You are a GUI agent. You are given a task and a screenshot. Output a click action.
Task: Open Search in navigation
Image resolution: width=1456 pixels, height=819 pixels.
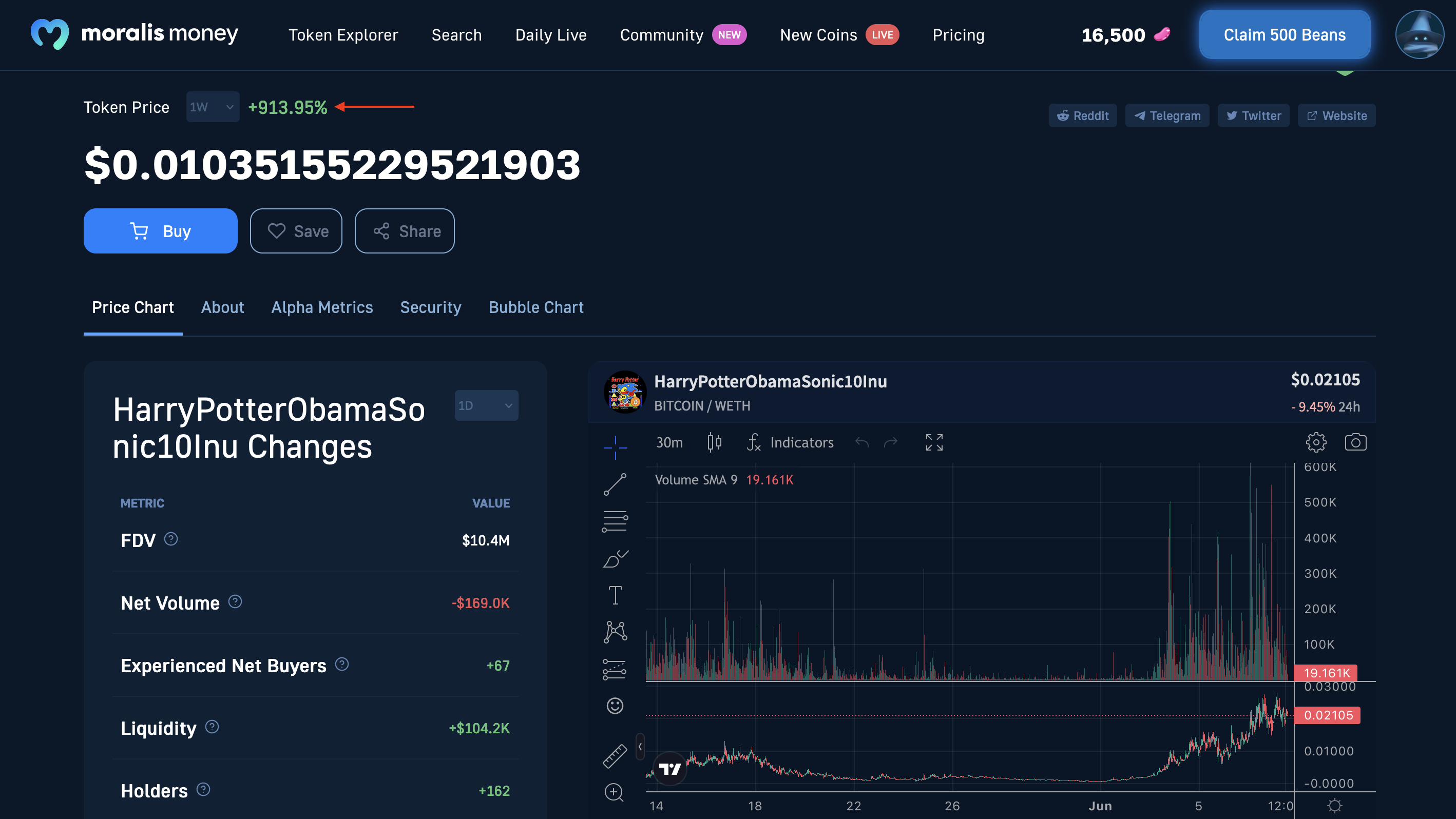point(457,35)
